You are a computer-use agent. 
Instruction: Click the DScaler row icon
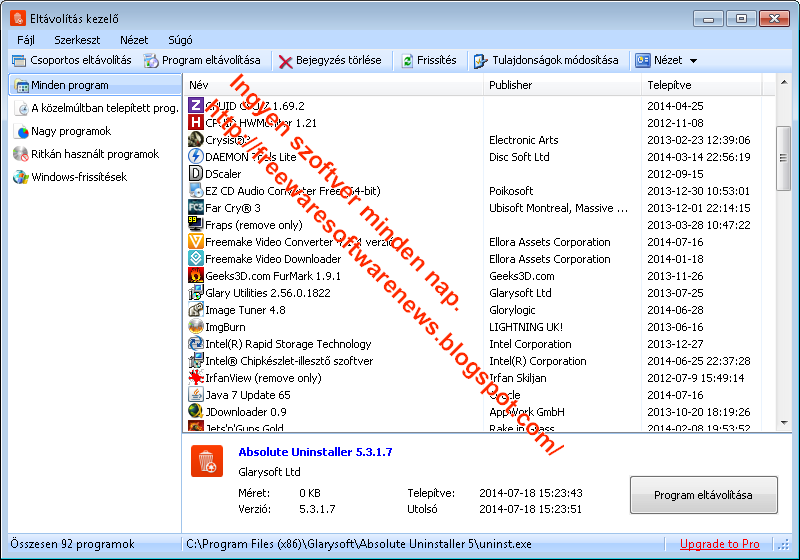coord(196,173)
